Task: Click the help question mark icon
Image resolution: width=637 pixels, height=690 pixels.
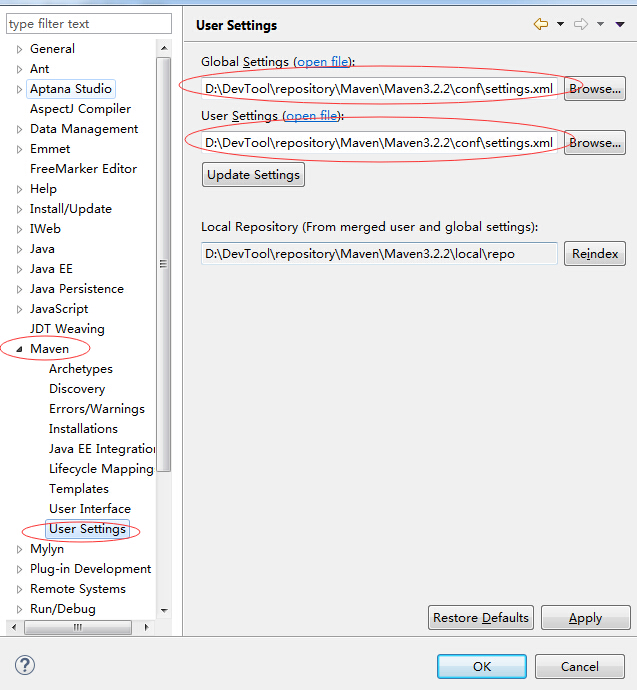Action: coord(25,665)
